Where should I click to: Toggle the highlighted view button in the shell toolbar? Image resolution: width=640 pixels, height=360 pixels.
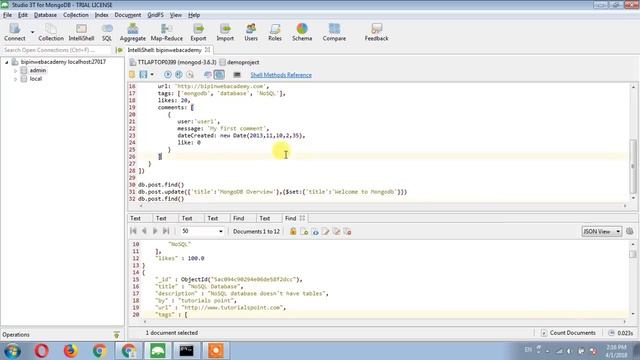tap(219, 75)
